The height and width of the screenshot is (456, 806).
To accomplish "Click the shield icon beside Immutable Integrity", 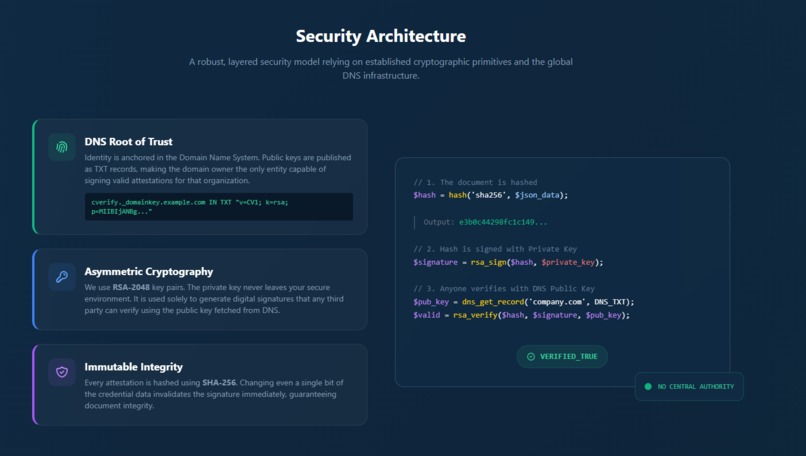I will pos(62,372).
